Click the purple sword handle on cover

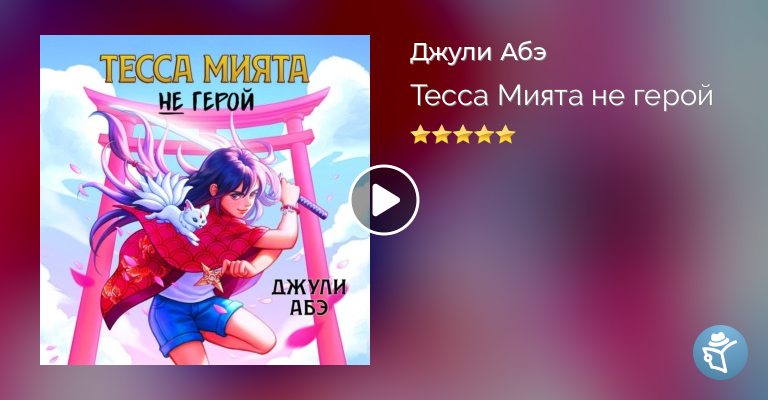point(312,207)
